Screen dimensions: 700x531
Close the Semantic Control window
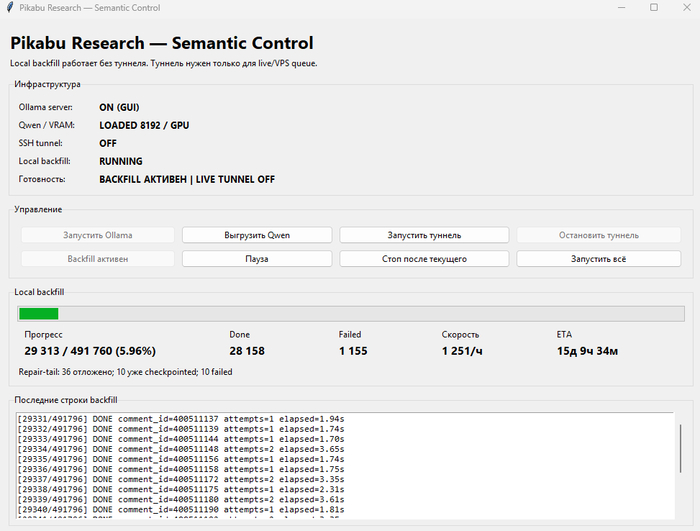click(x=687, y=8)
